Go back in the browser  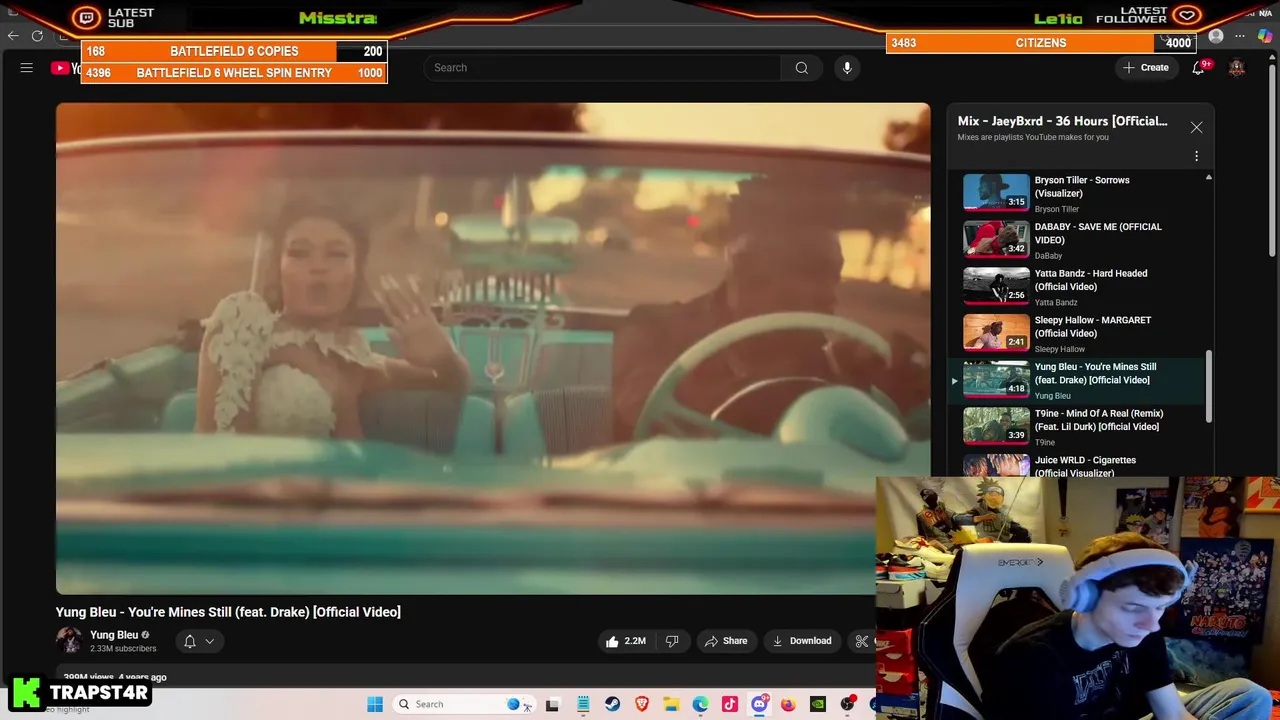click(x=12, y=36)
